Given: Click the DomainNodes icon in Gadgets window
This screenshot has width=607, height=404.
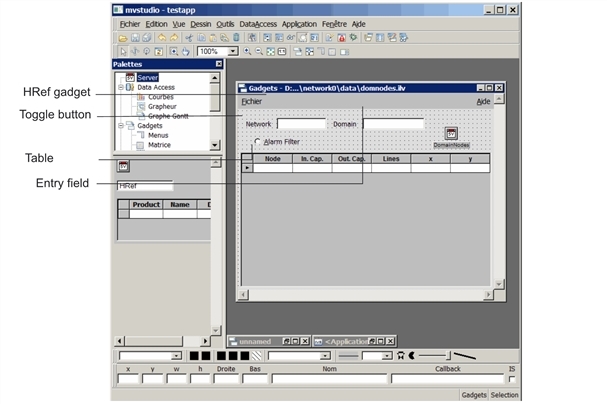Looking at the screenshot, I should (451, 136).
